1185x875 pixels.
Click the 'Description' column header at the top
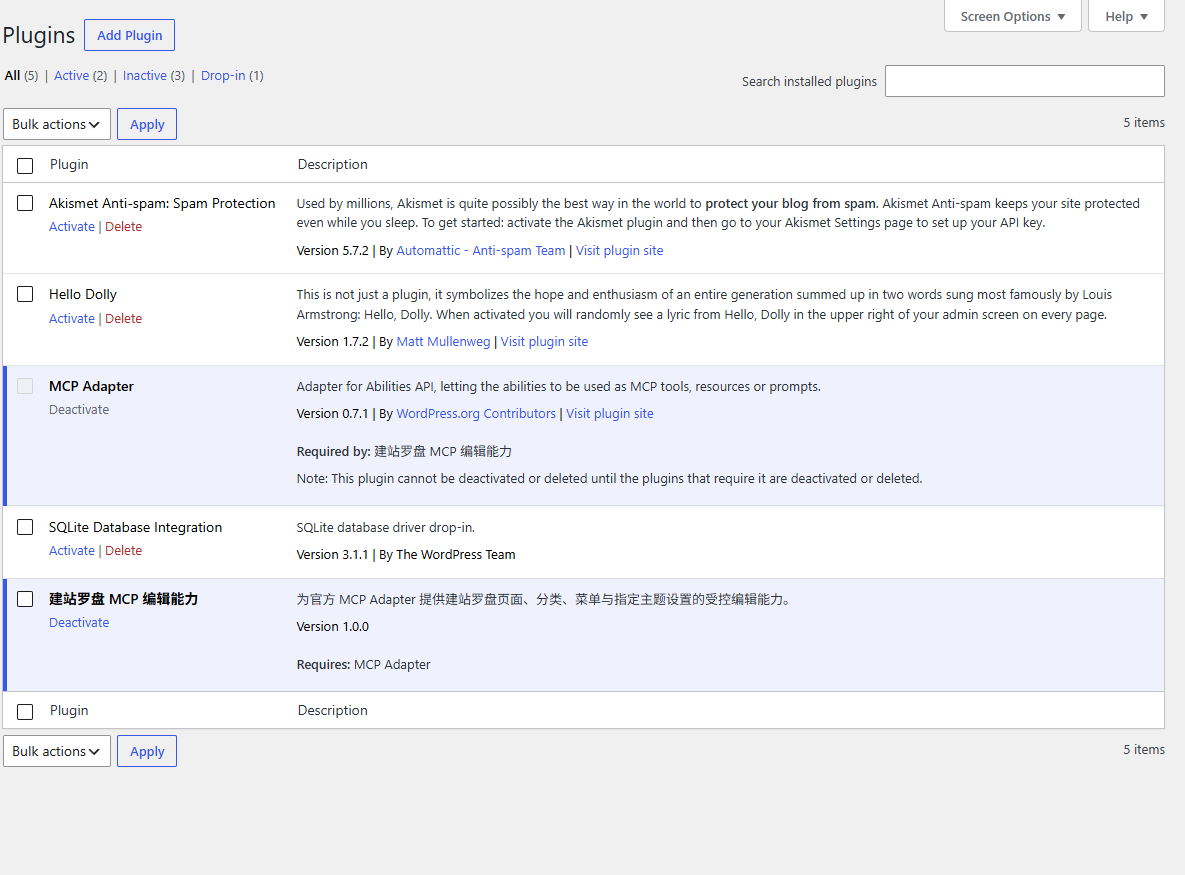333,165
